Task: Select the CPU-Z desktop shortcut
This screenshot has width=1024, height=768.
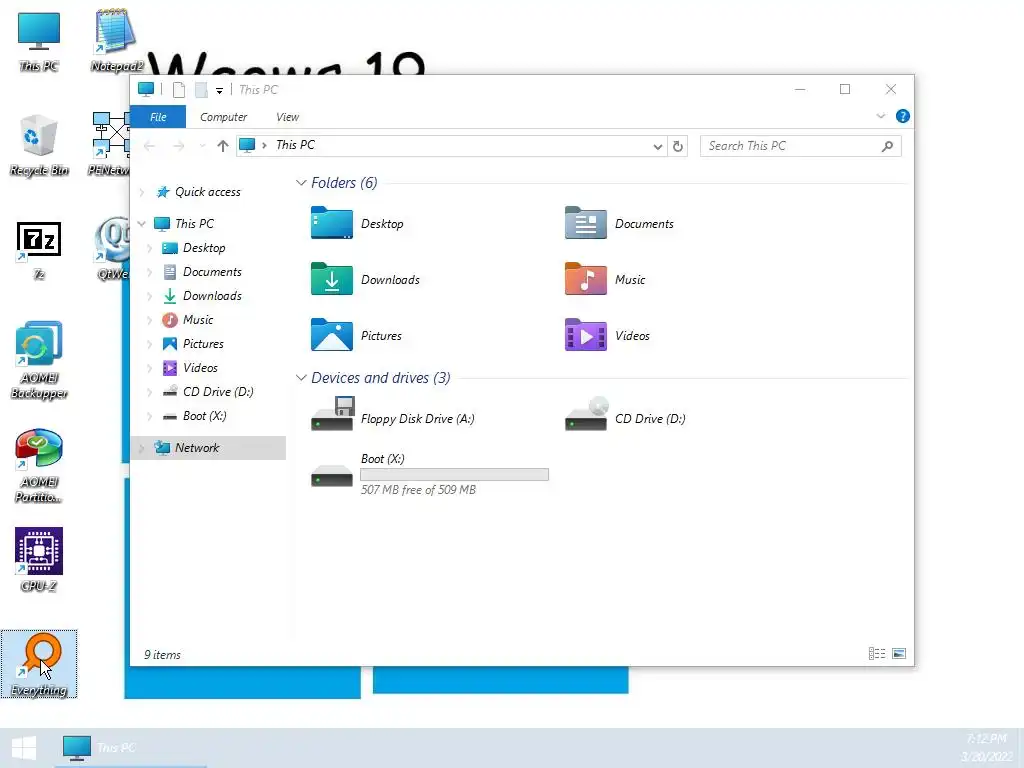Action: [x=39, y=560]
